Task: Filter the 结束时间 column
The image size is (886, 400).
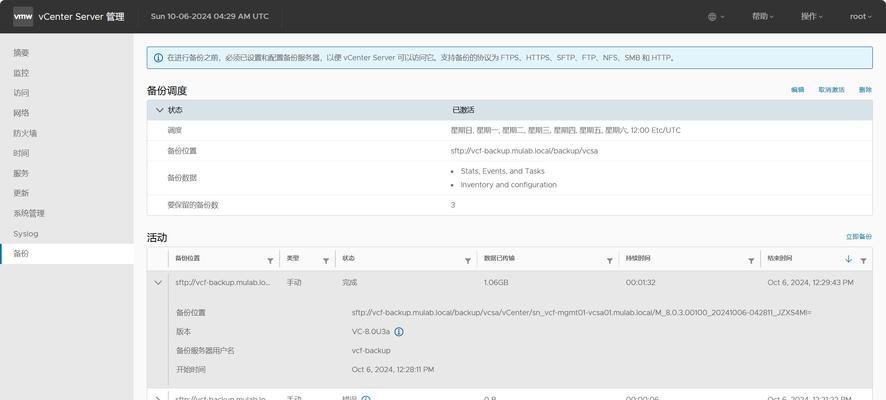Action: 863,260
